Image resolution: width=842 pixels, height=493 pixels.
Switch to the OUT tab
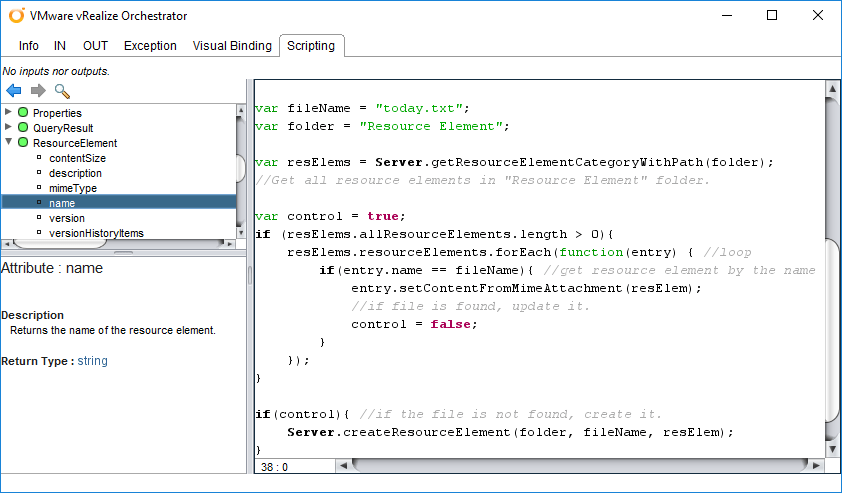96,46
